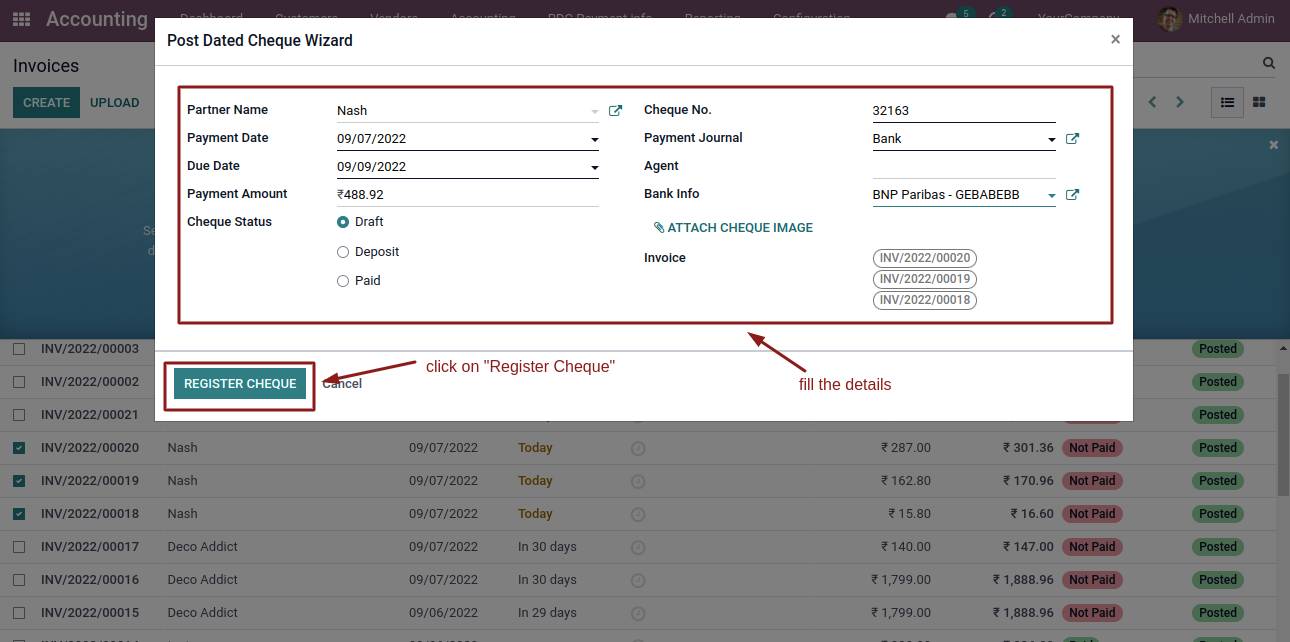This screenshot has width=1290, height=642.
Task: Click the Payment Amount field
Action: (x=468, y=195)
